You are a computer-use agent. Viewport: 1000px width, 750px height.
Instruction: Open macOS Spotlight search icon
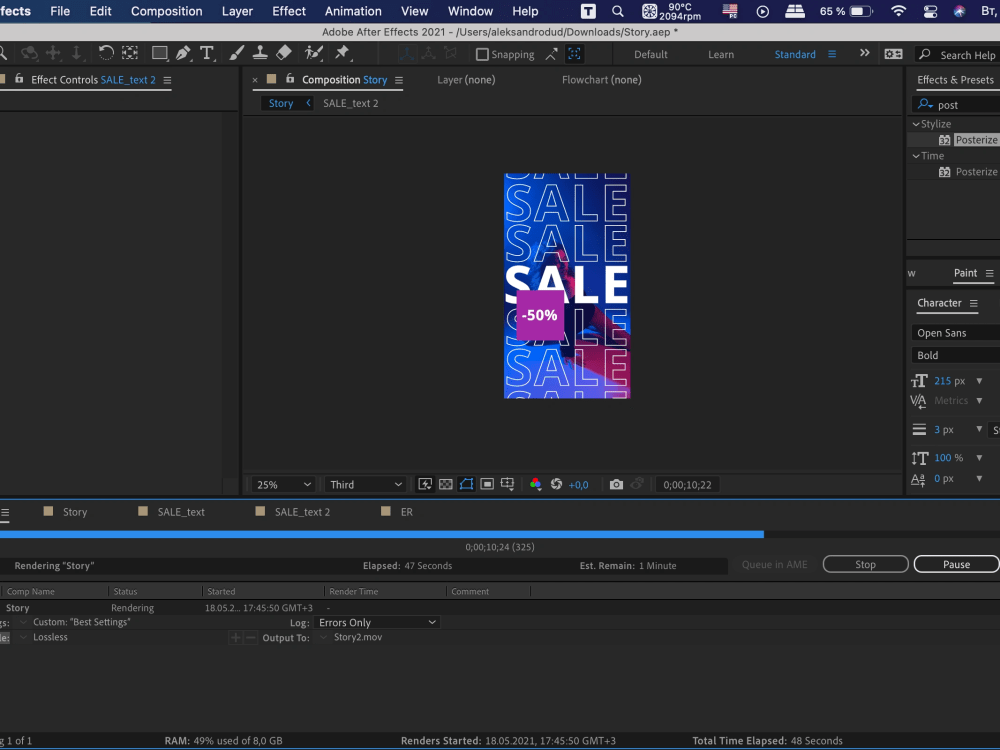click(x=617, y=11)
